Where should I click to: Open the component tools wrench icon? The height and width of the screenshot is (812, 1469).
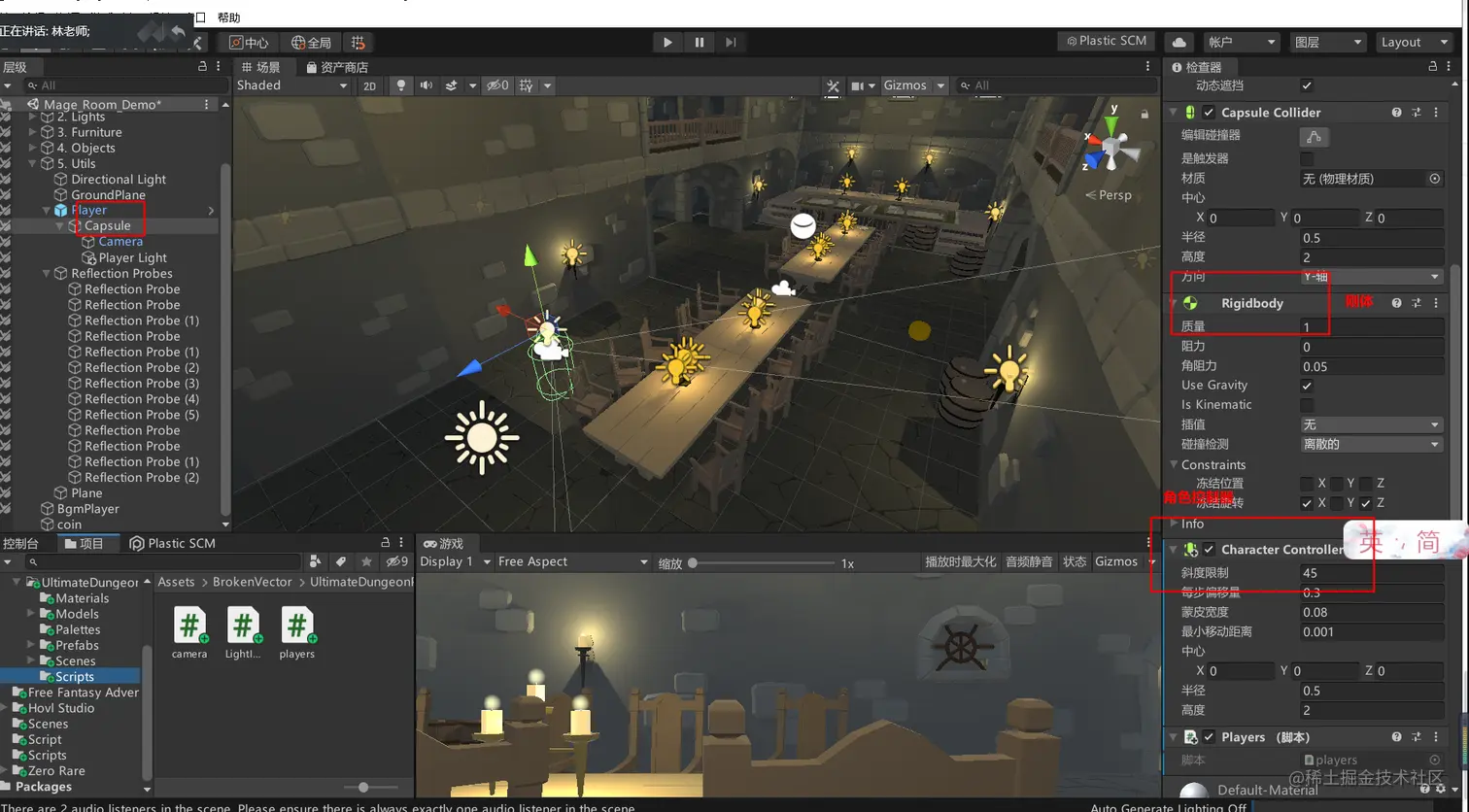[833, 85]
